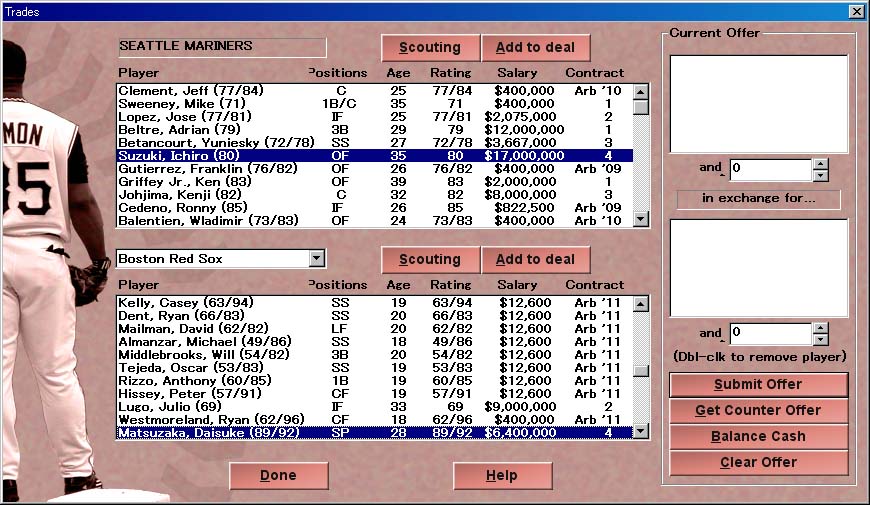Click the Done button
This screenshot has height=505, width=870.
[279, 476]
